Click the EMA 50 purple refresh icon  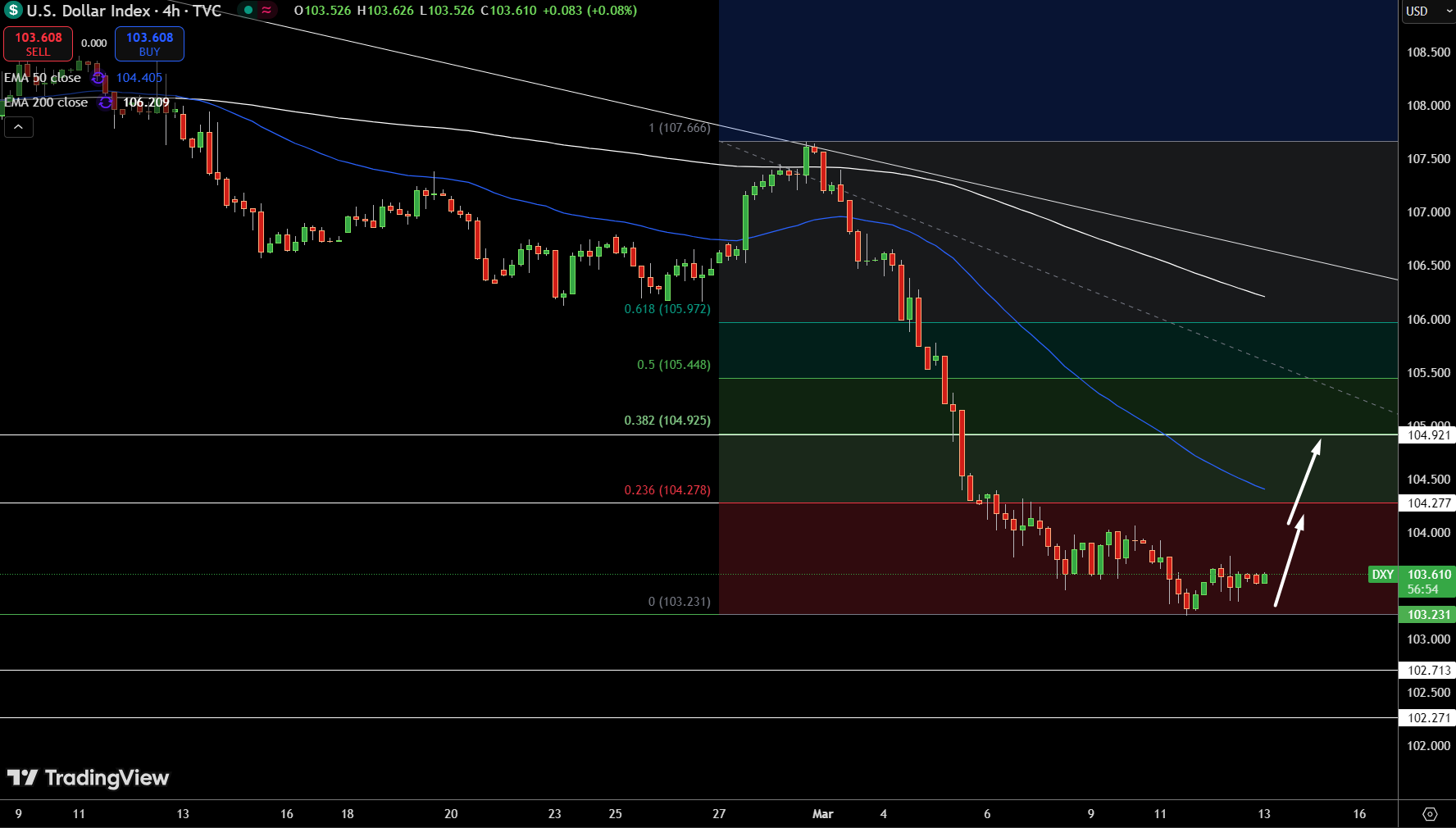(x=98, y=78)
